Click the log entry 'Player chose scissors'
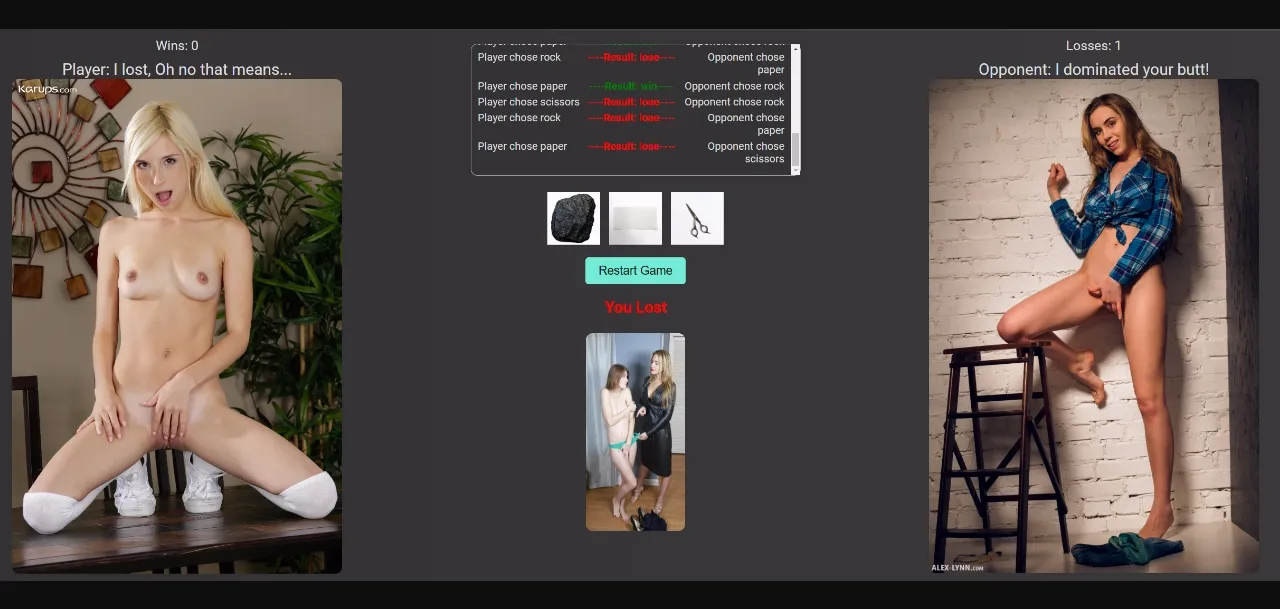This screenshot has height=609, width=1280. pyautogui.click(x=528, y=101)
